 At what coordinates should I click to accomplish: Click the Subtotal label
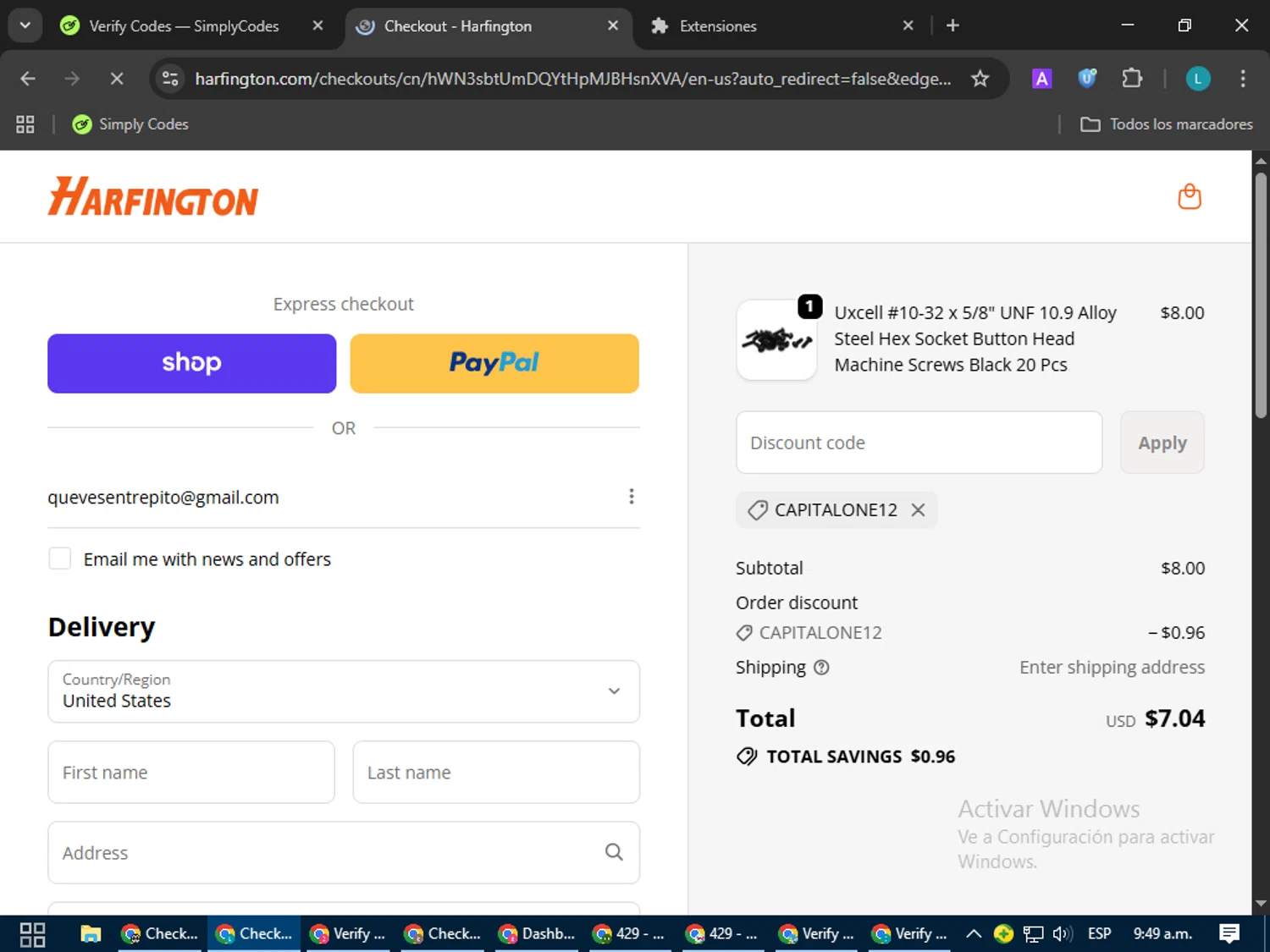tap(770, 568)
